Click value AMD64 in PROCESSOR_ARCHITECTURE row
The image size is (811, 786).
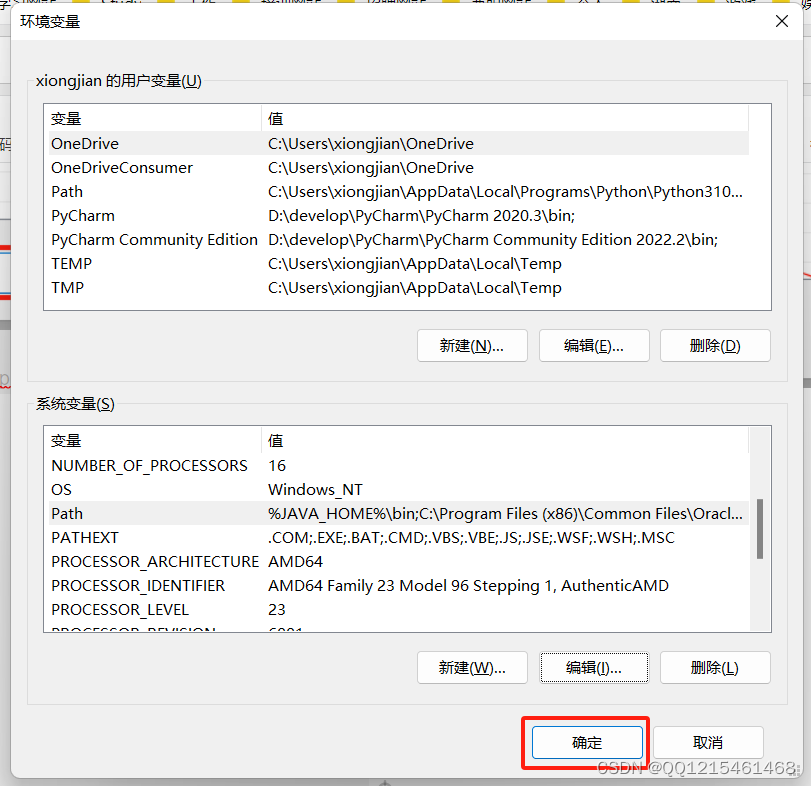coord(295,562)
